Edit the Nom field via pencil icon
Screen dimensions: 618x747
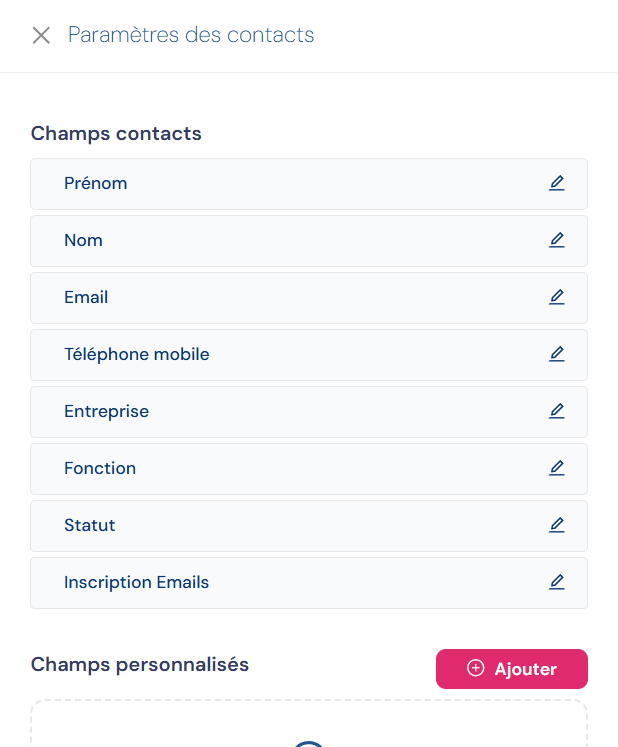(x=557, y=241)
